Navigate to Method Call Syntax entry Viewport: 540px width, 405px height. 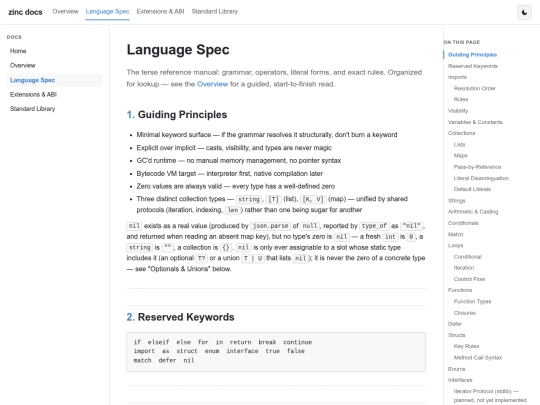coord(478,357)
